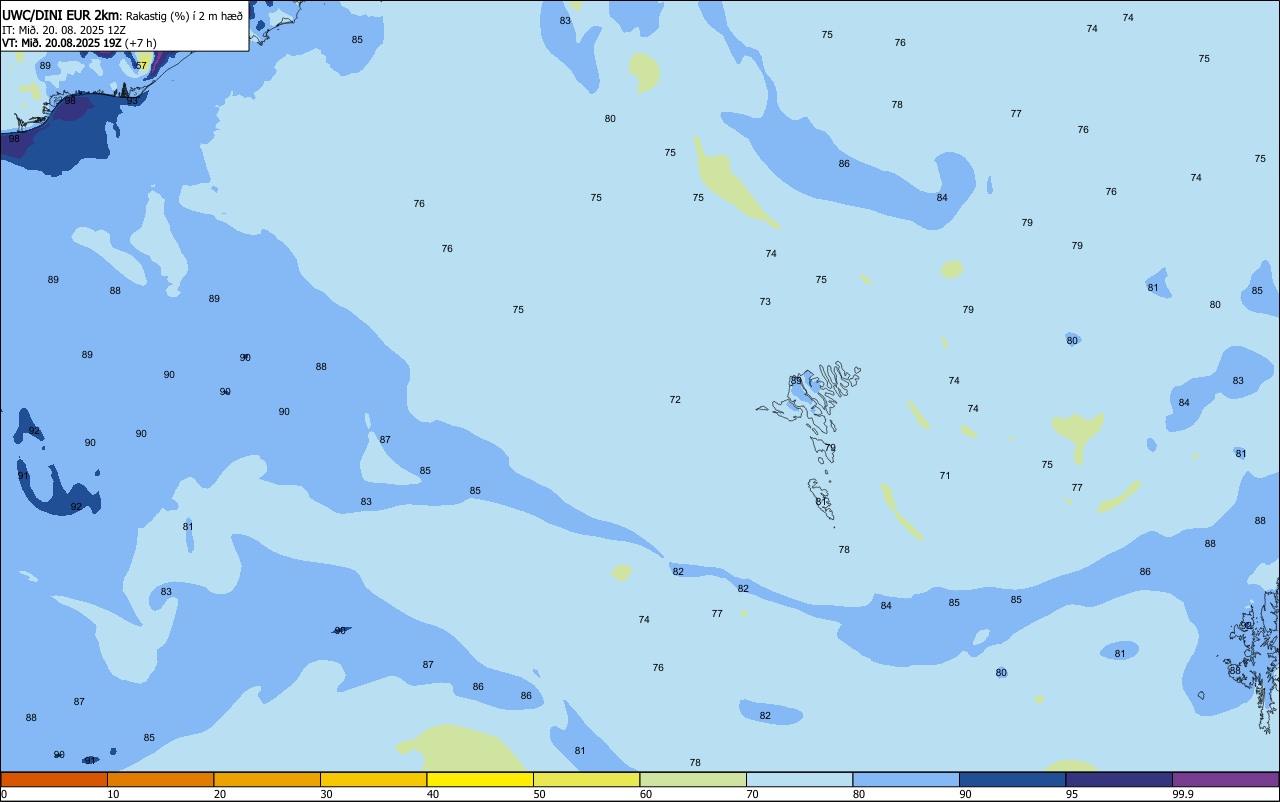Select the "30" legend tick label
Image resolution: width=1280 pixels, height=802 pixels.
(x=327, y=794)
